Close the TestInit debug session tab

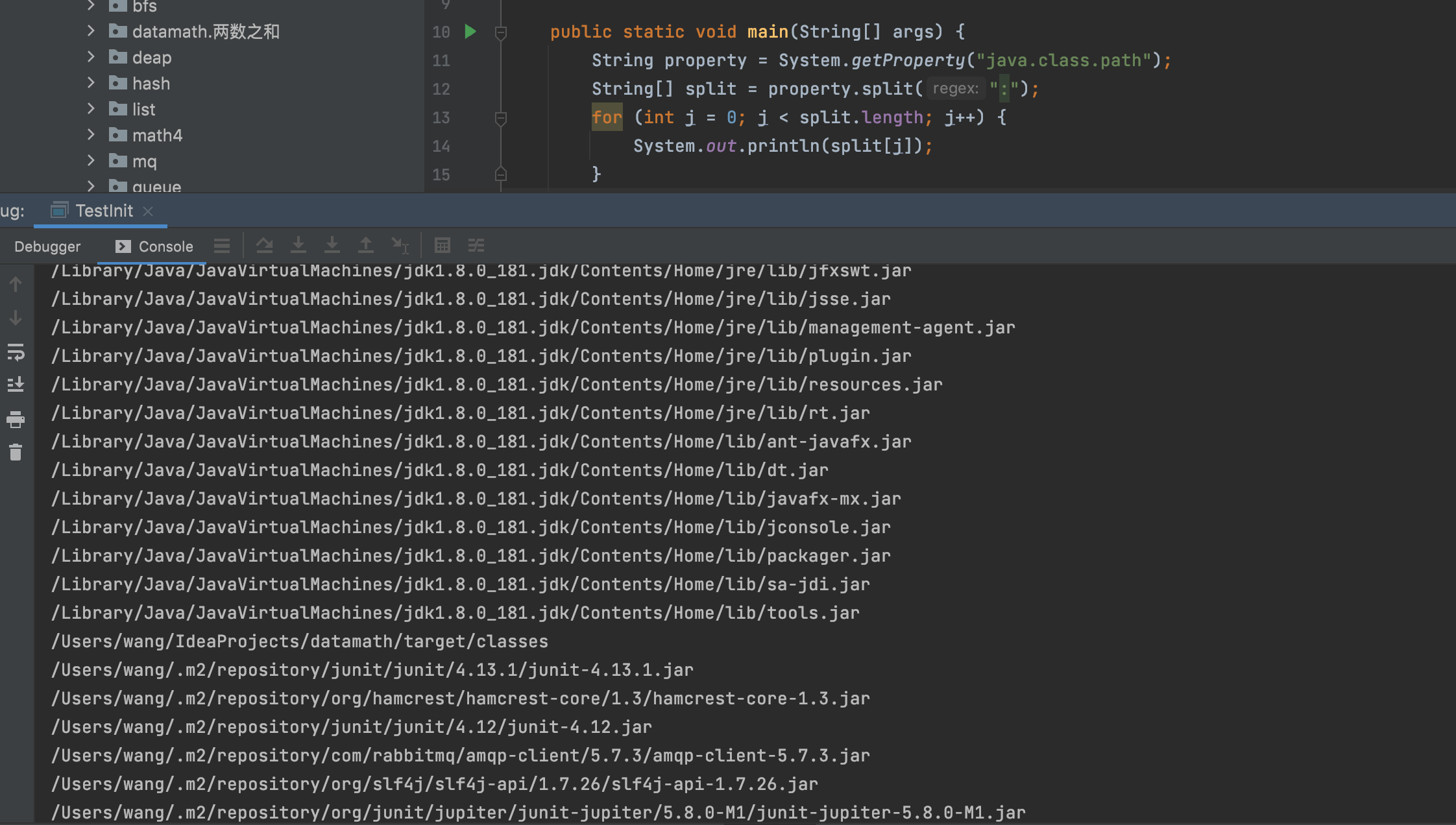coord(148,211)
